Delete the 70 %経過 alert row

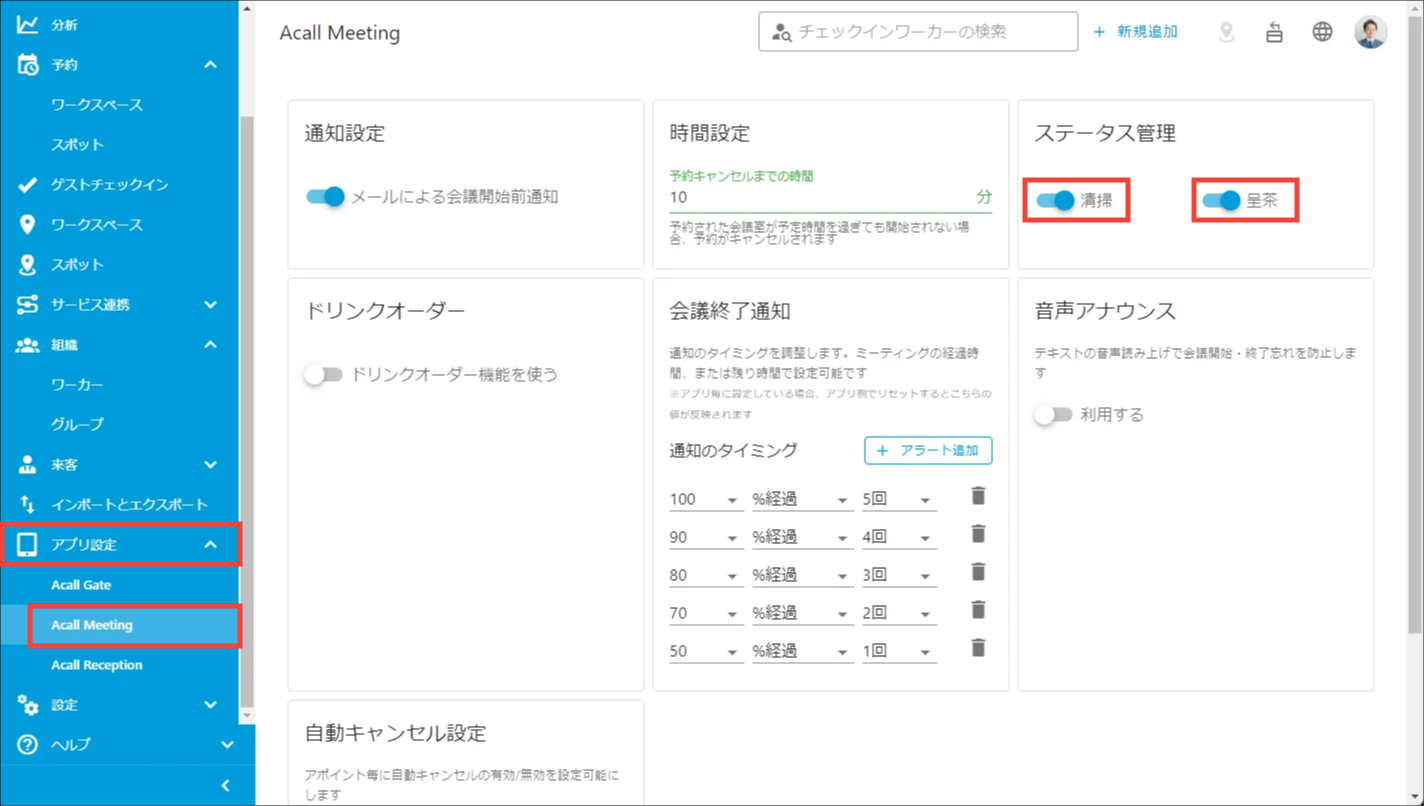(x=978, y=610)
